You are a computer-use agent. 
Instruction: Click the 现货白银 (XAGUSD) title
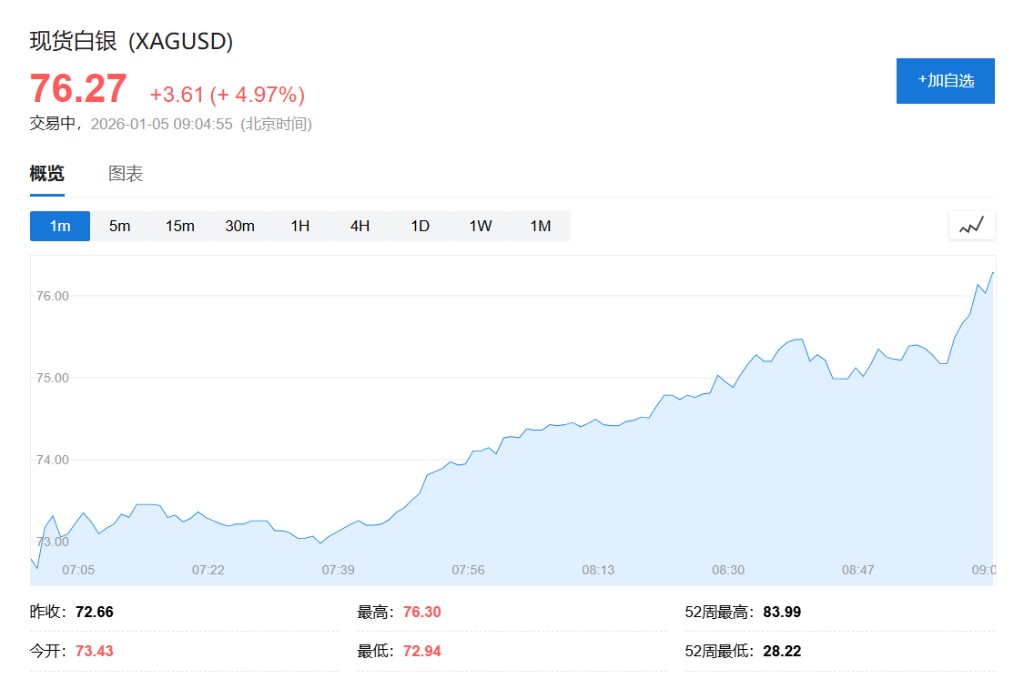pyautogui.click(x=131, y=41)
